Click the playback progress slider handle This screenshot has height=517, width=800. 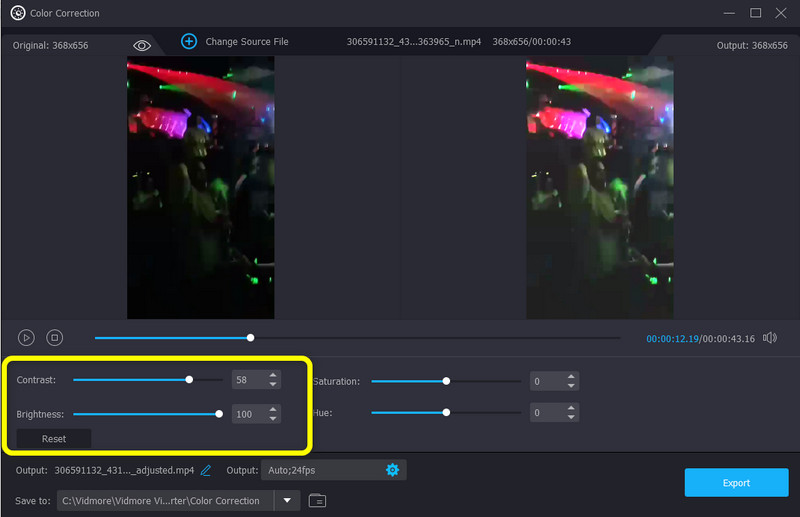(251, 338)
